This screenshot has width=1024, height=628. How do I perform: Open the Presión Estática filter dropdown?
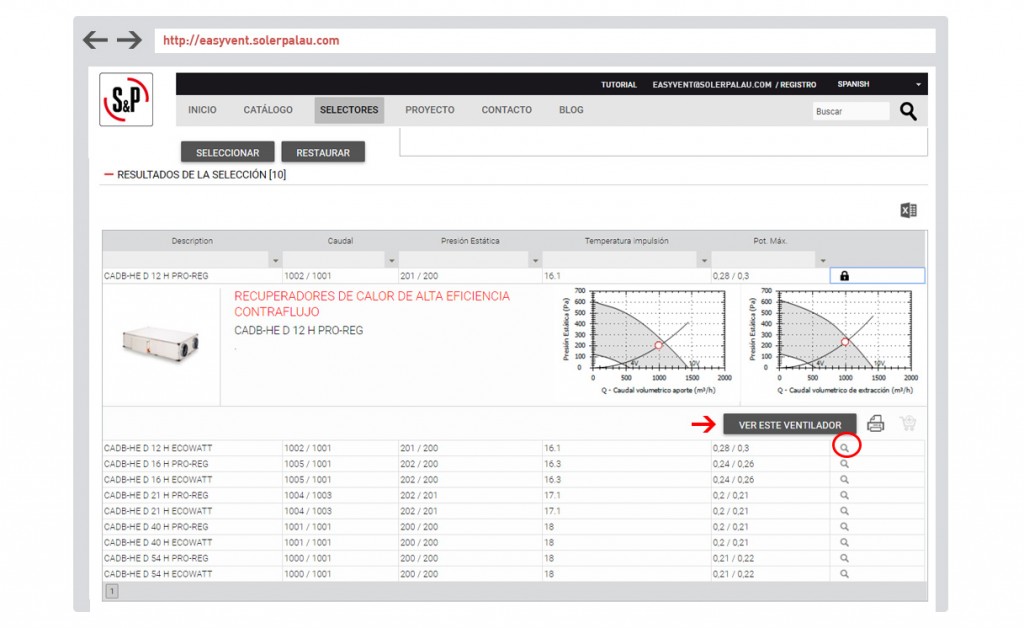click(x=535, y=260)
